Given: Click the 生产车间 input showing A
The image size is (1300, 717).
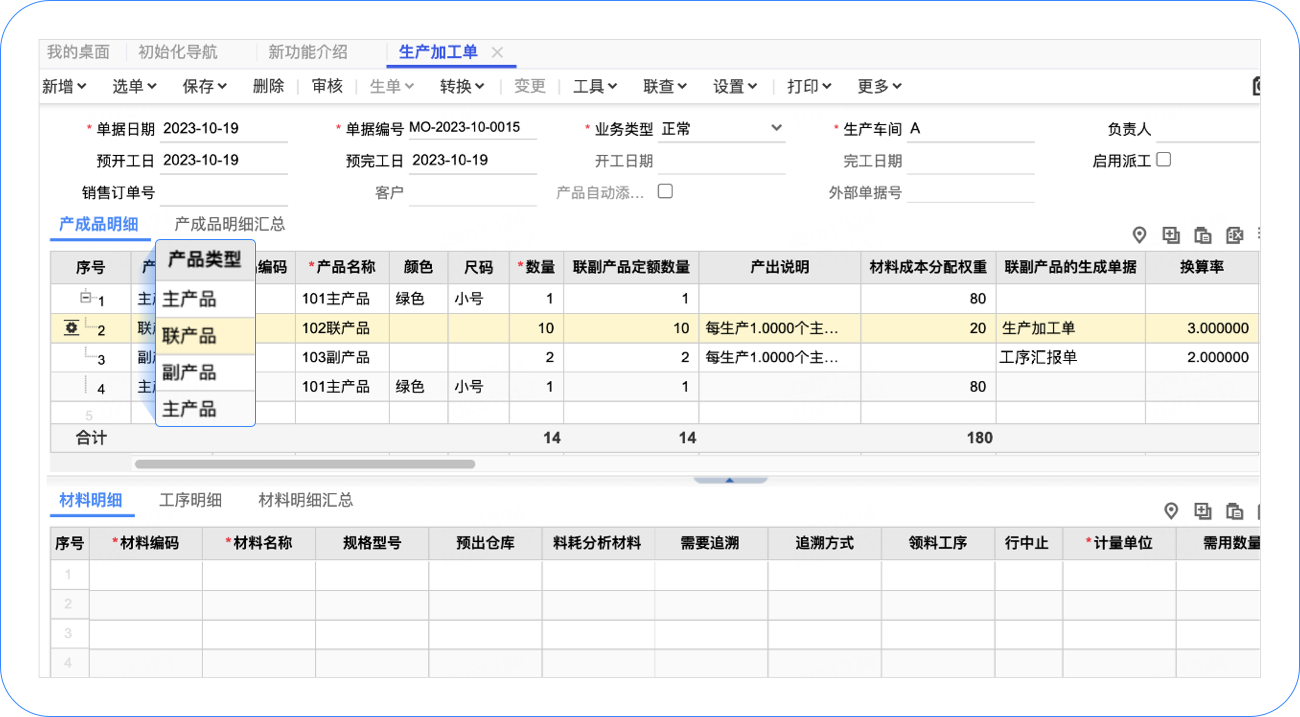Looking at the screenshot, I should tap(970, 129).
